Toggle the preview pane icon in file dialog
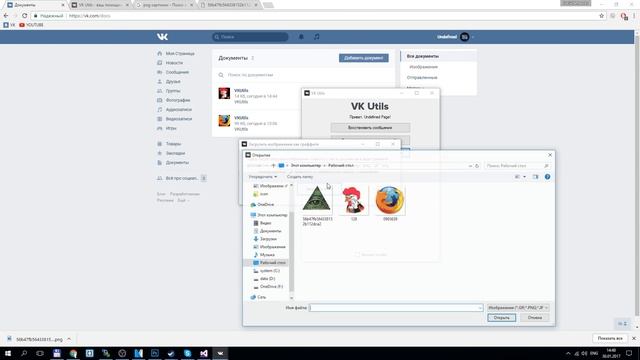The height and width of the screenshot is (360, 640). click(536, 177)
